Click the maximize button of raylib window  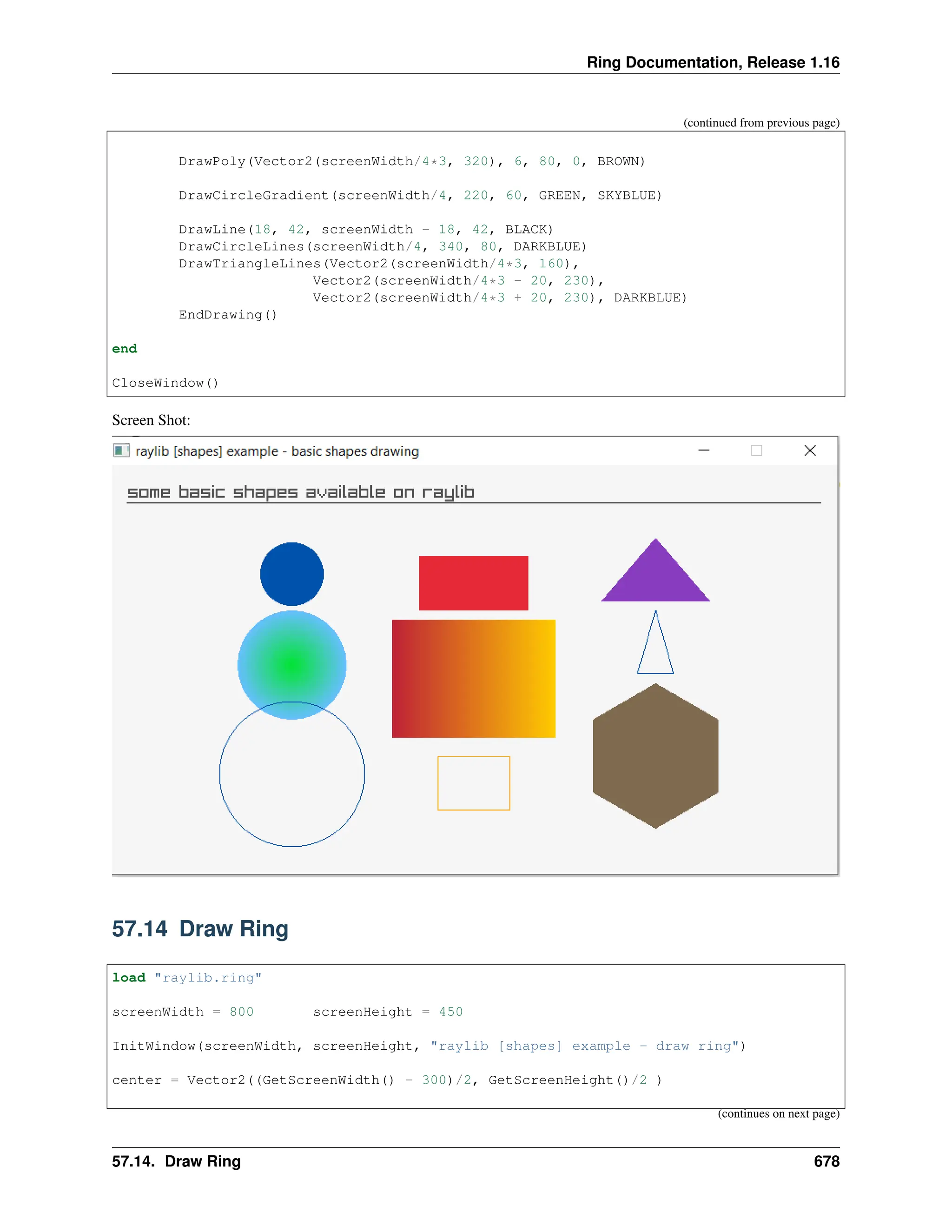click(x=756, y=450)
